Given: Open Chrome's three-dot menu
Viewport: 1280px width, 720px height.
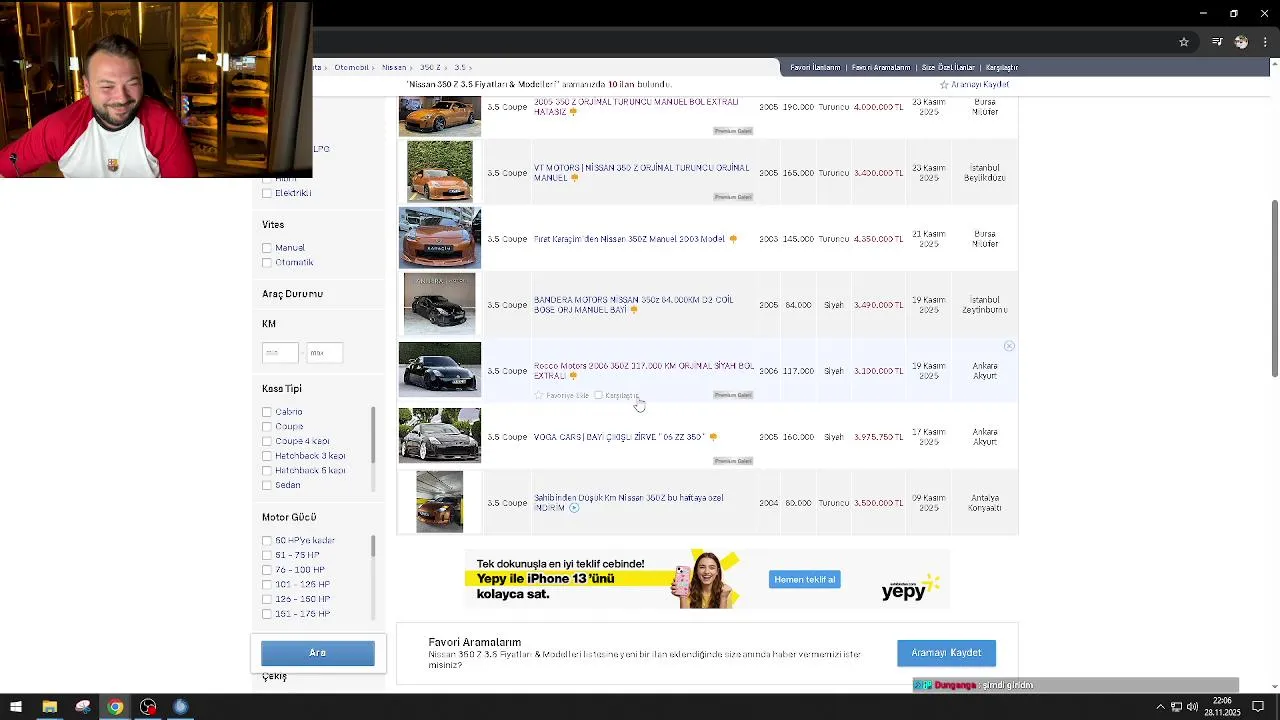Looking at the screenshot, I should point(1266,42).
